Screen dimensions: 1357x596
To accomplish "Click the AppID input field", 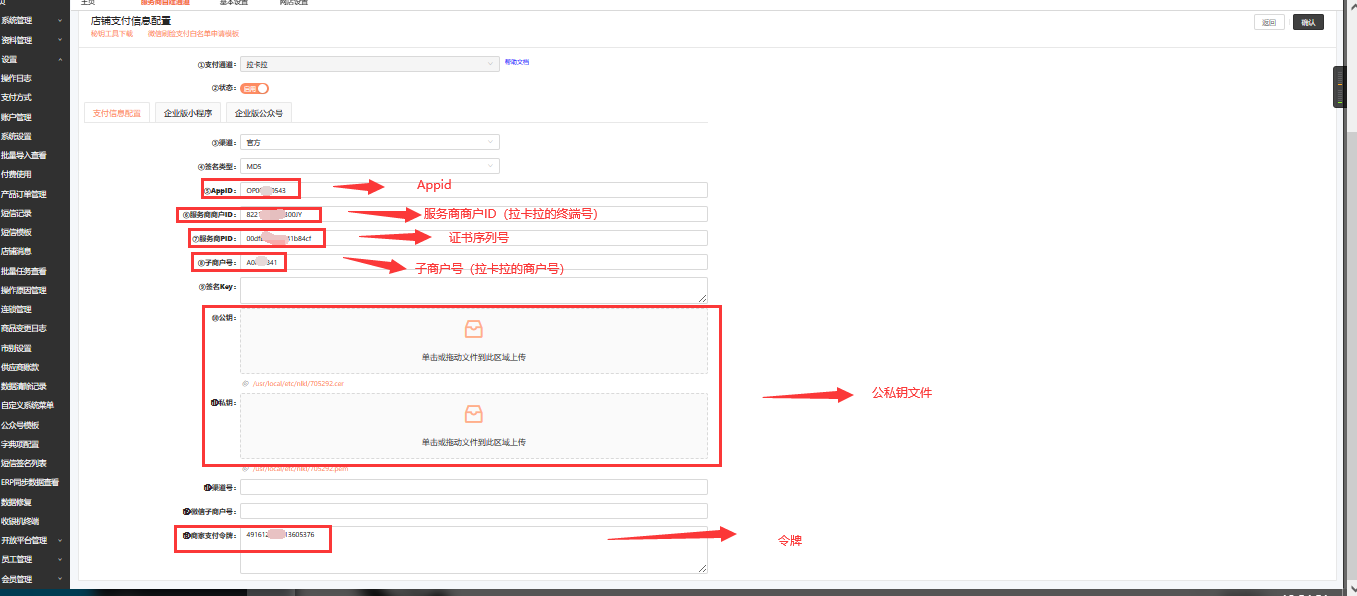I will pyautogui.click(x=473, y=190).
